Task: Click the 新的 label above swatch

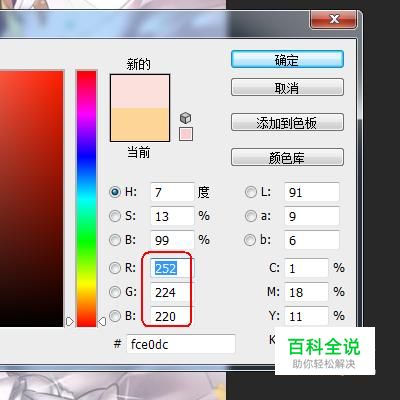Action: click(x=139, y=64)
